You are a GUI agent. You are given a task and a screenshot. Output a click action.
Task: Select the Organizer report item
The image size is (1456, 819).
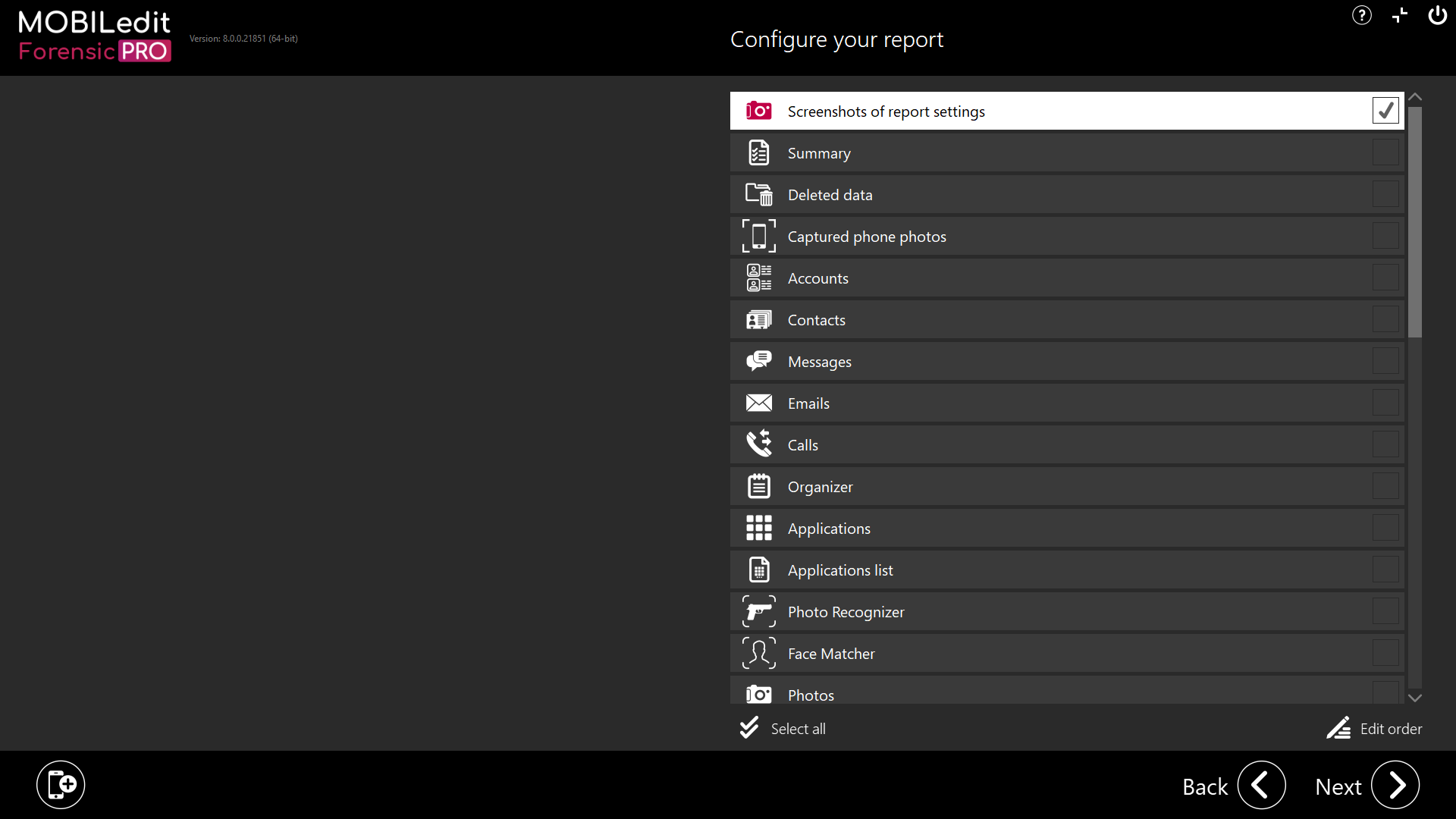[x=820, y=487]
